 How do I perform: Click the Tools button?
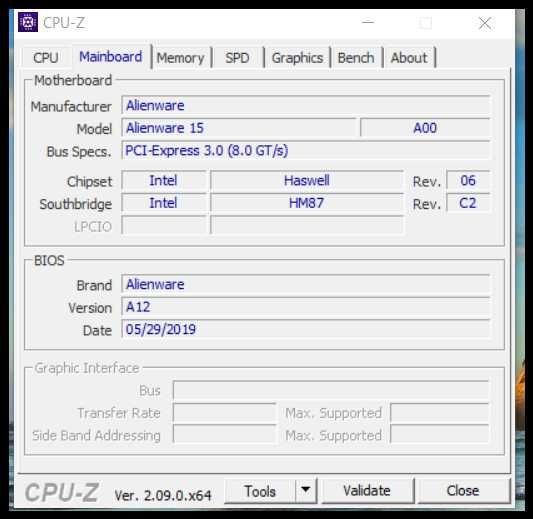tap(260, 491)
